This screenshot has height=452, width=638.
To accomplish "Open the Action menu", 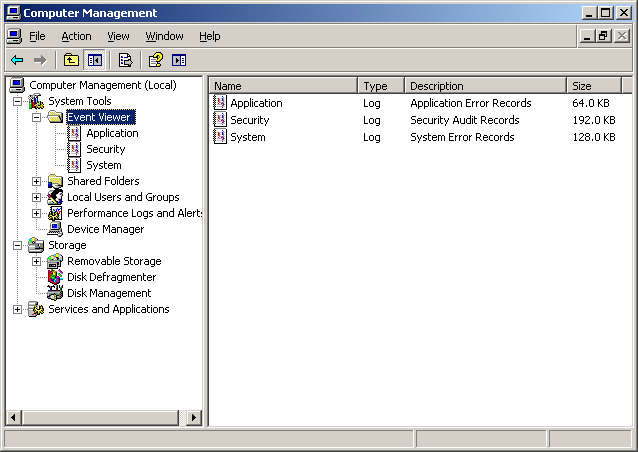I will [76, 36].
